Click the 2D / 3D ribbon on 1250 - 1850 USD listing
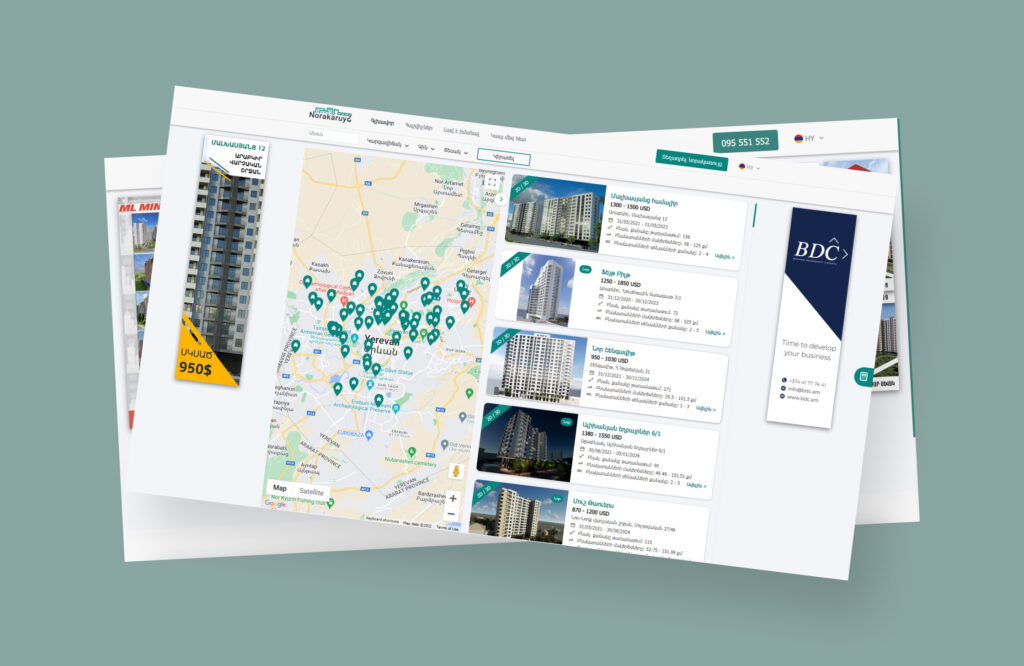The width and height of the screenshot is (1024, 666). point(512,263)
